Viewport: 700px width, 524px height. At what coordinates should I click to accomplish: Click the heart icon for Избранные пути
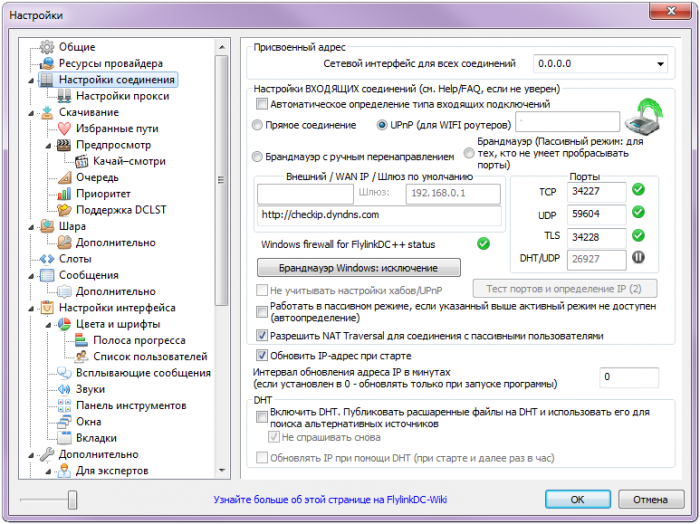pos(65,129)
